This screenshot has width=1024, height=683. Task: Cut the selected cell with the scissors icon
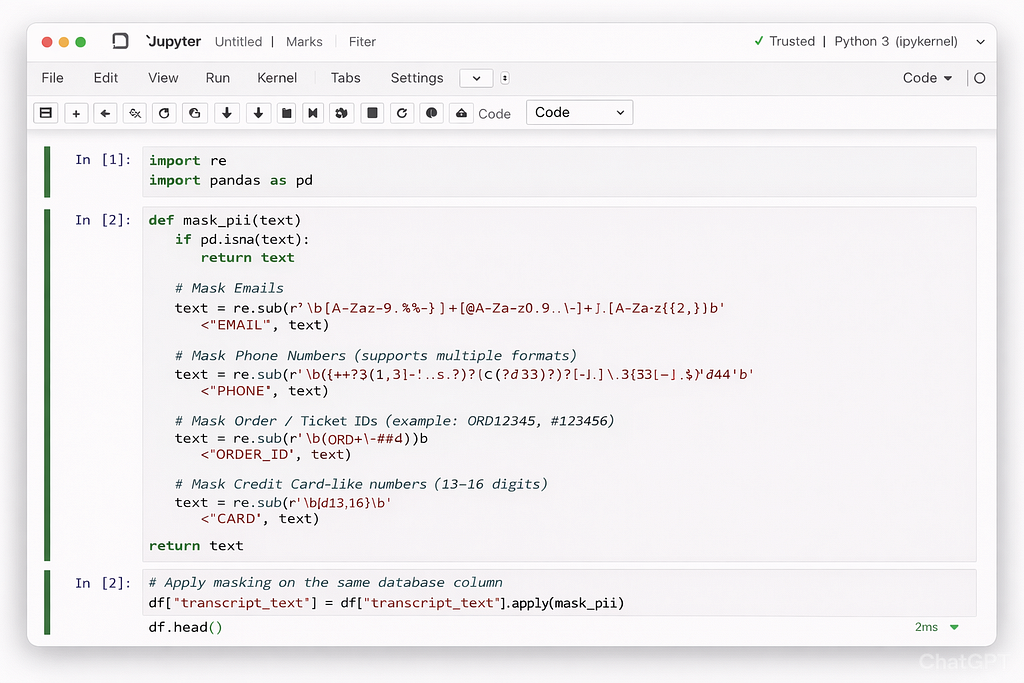coord(135,113)
